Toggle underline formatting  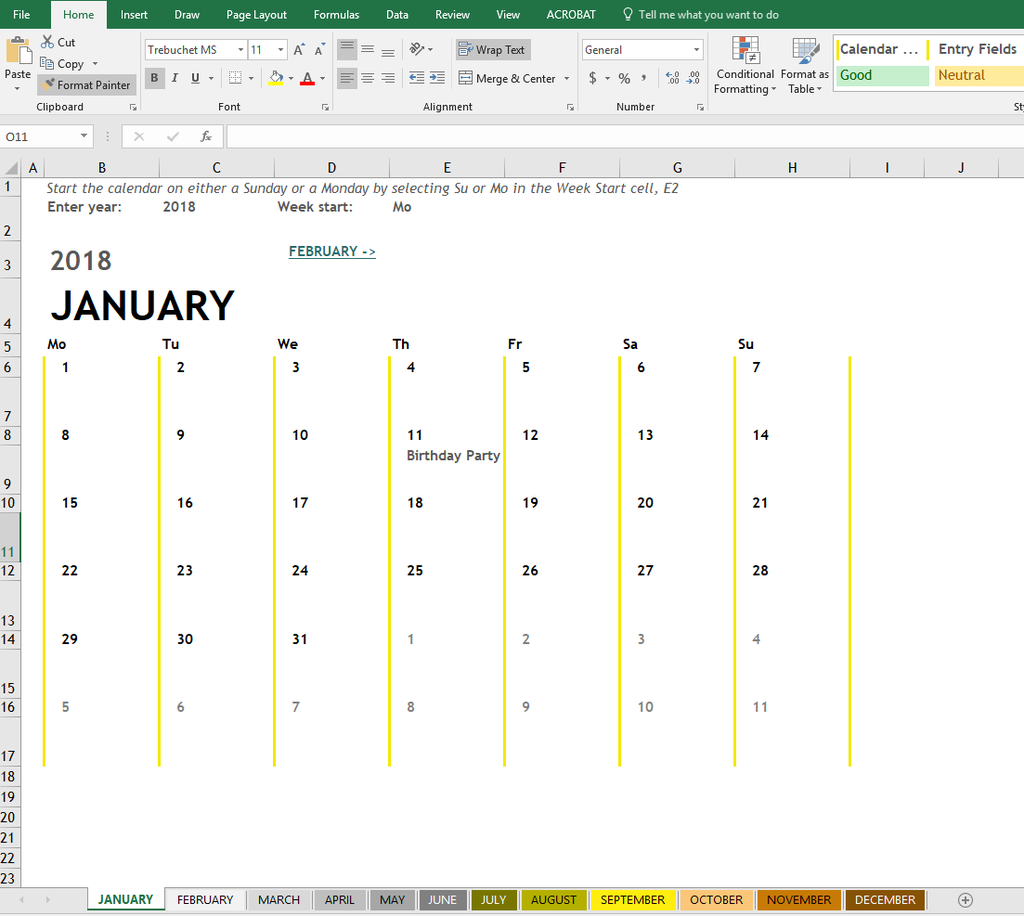coord(194,78)
